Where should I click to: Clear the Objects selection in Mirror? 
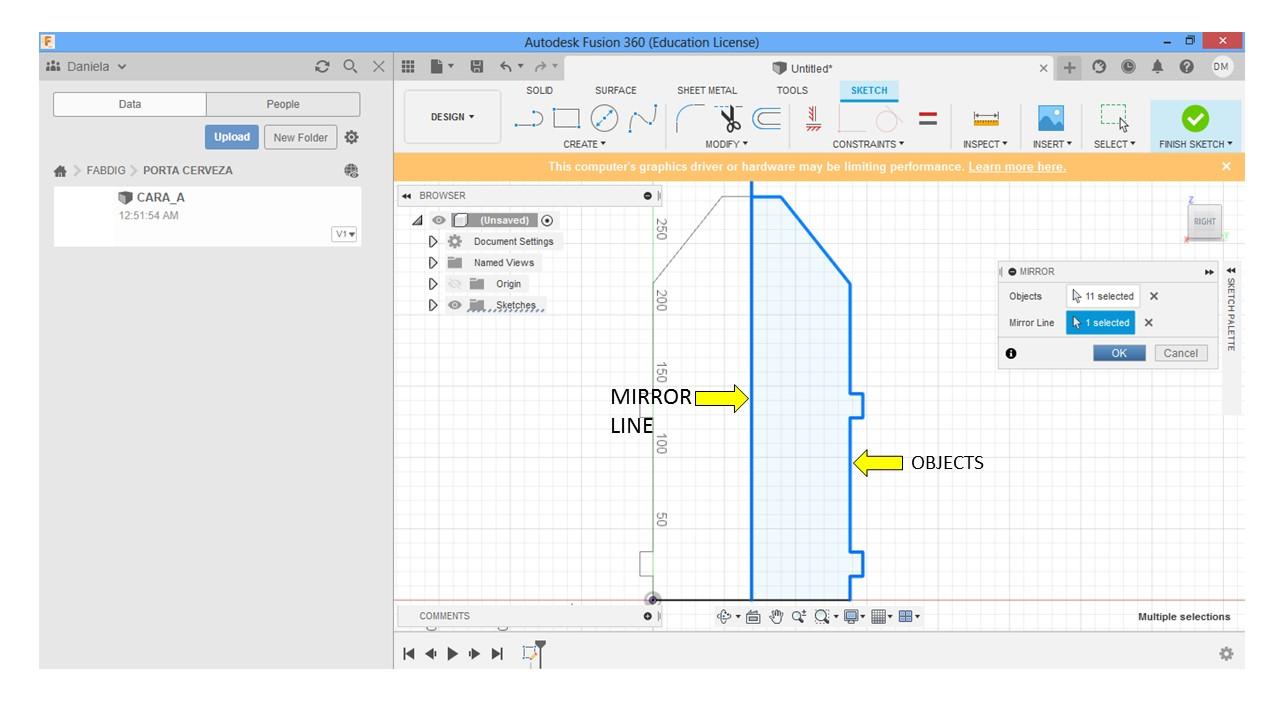1154,296
